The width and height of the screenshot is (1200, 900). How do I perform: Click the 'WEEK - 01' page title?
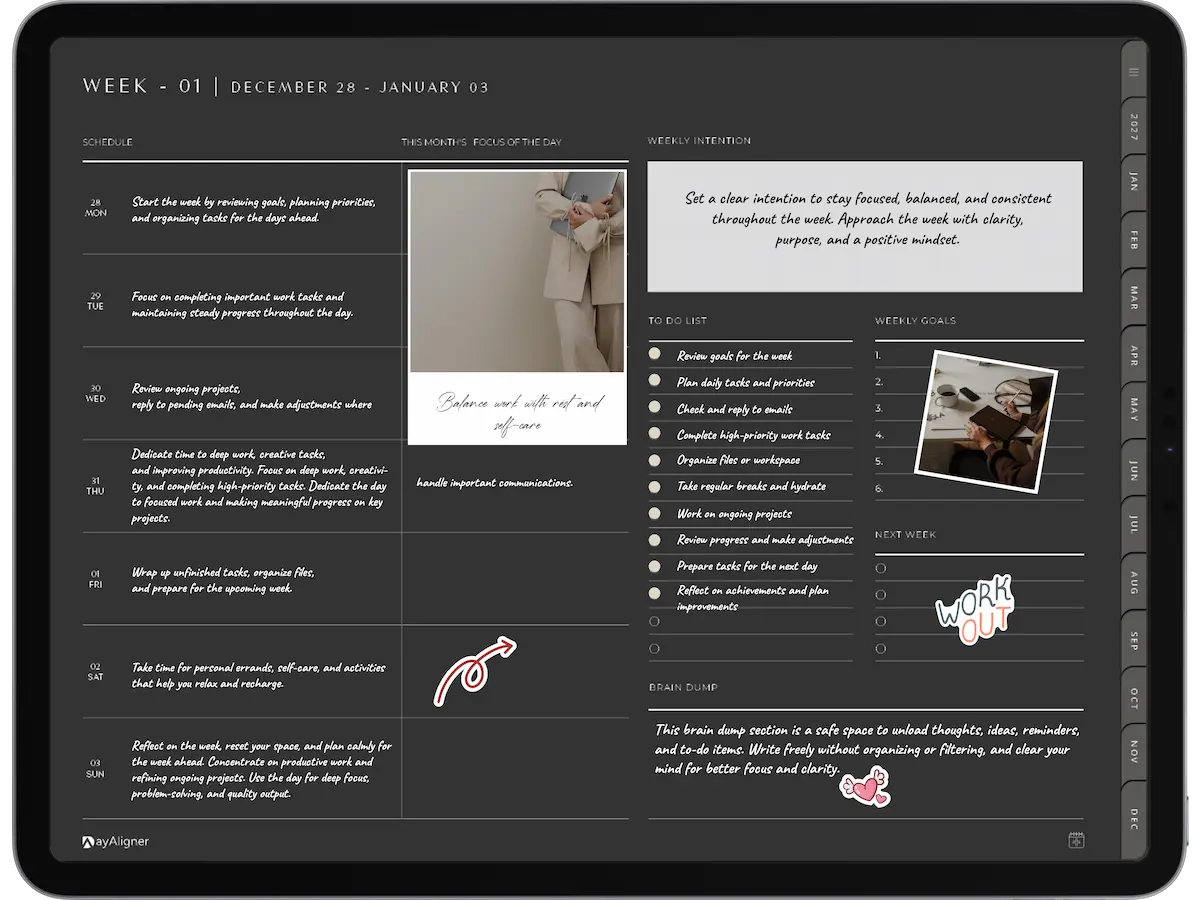pos(143,86)
